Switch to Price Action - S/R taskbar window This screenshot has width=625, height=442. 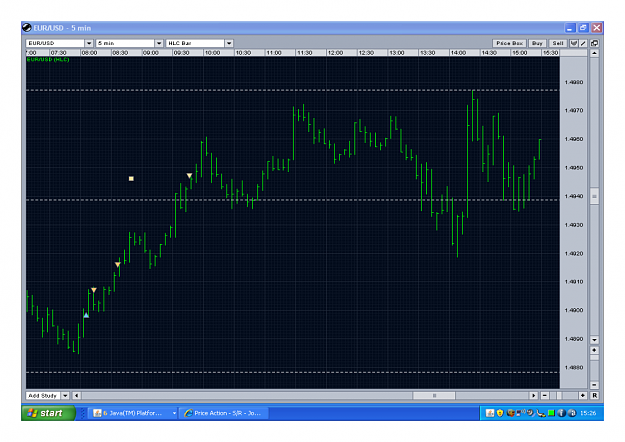(x=223, y=413)
